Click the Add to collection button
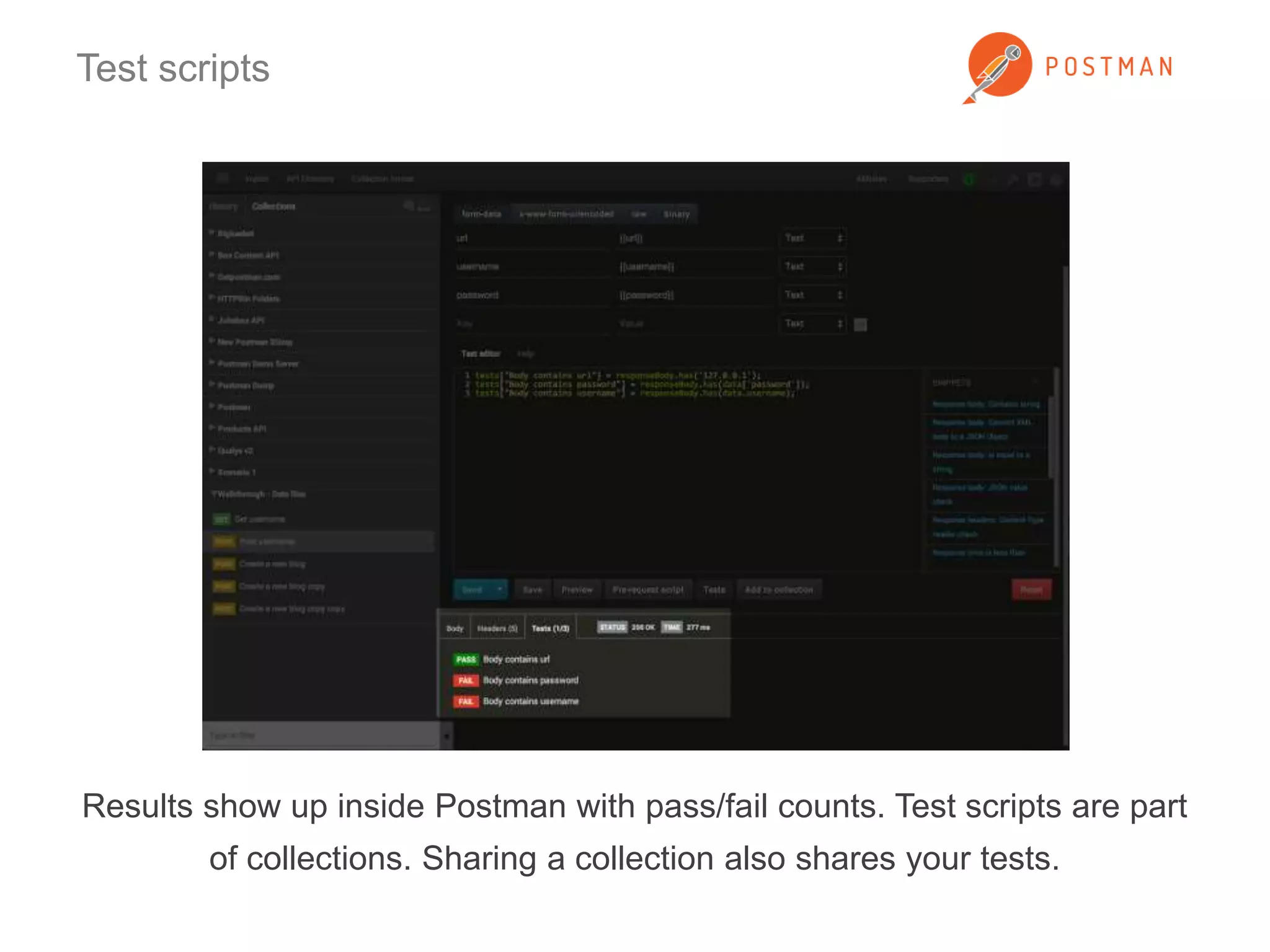Screen dimensions: 1270x952 (779, 589)
